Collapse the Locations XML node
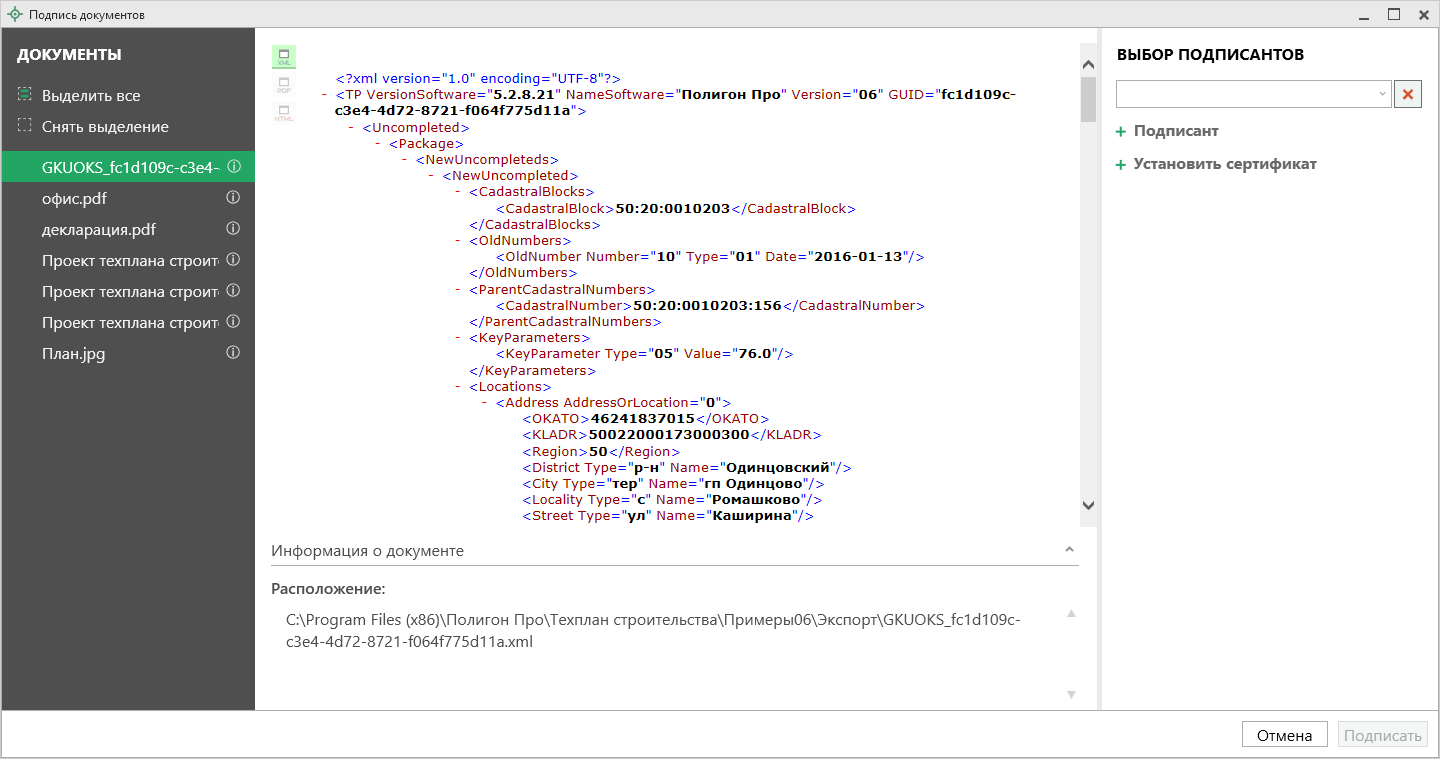Viewport: 1440px width, 759px height. (459, 387)
